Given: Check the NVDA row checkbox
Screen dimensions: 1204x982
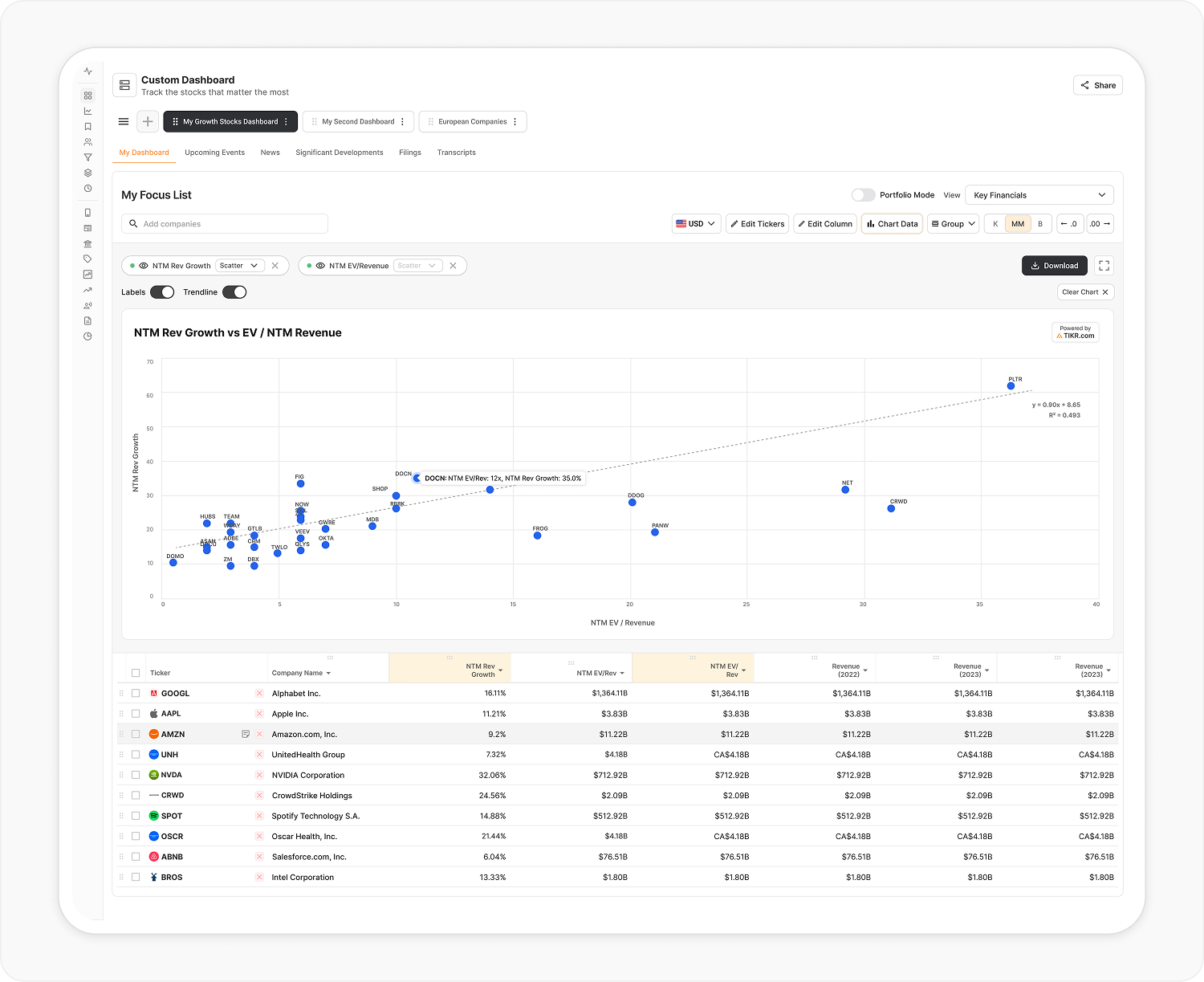Looking at the screenshot, I should [136, 775].
